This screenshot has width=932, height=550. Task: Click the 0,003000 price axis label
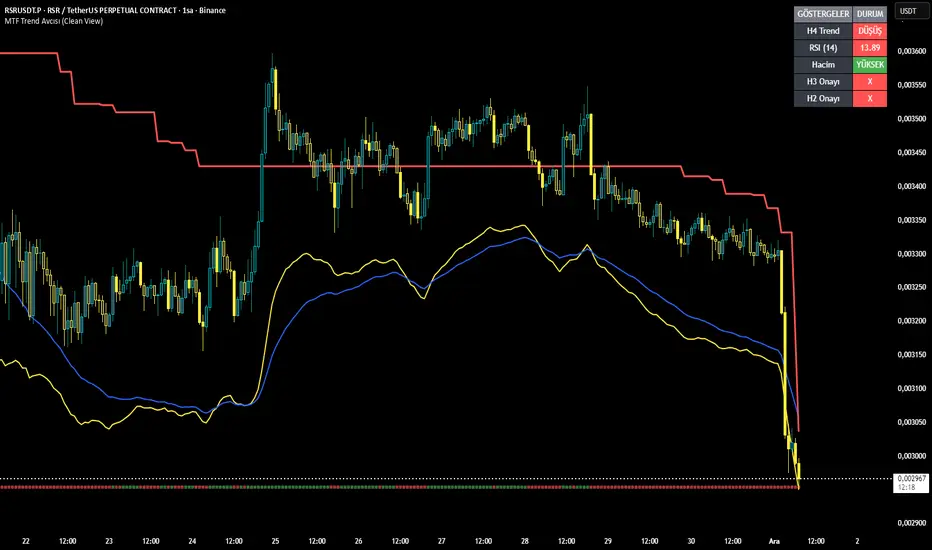pyautogui.click(x=911, y=455)
